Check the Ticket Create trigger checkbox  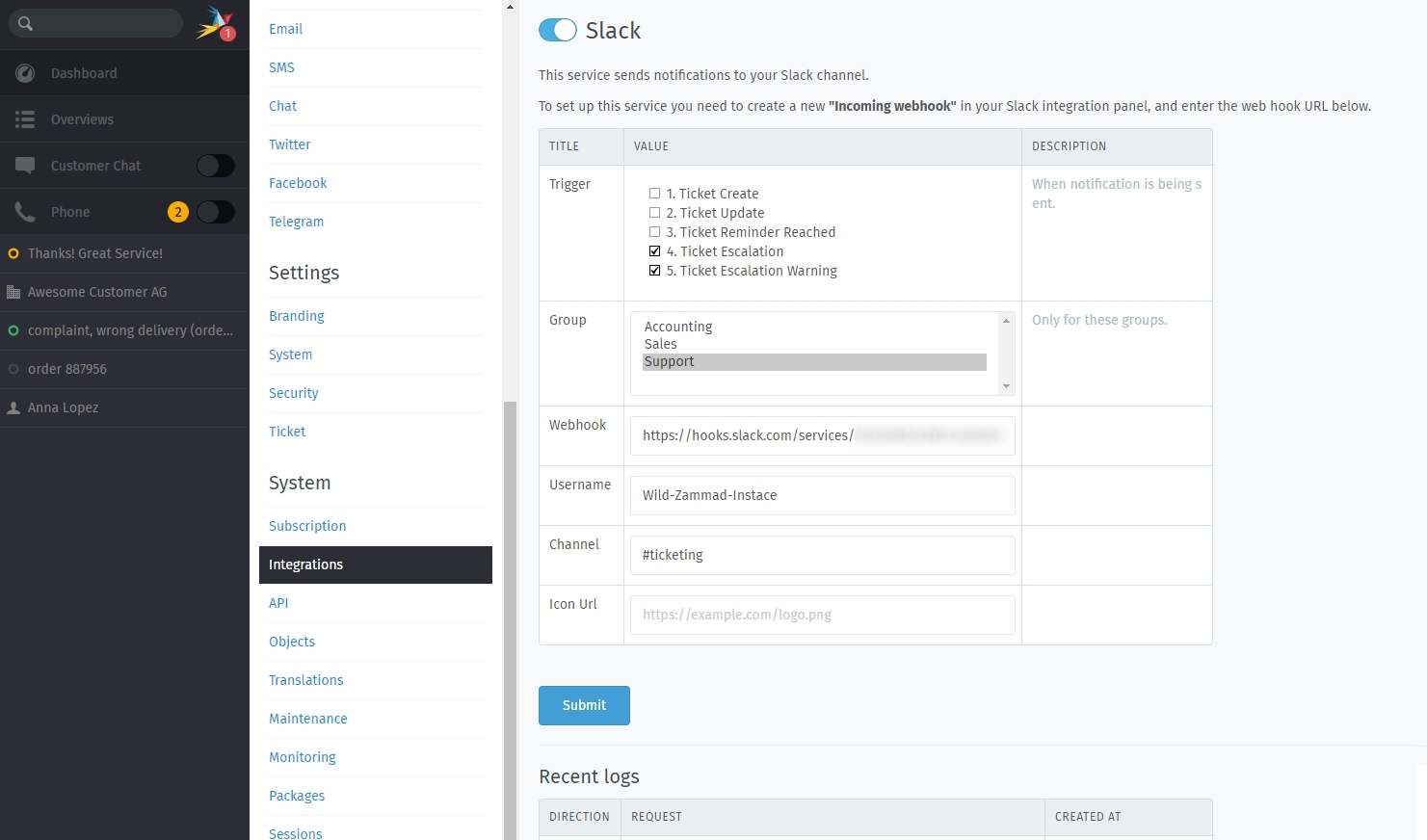coord(655,194)
